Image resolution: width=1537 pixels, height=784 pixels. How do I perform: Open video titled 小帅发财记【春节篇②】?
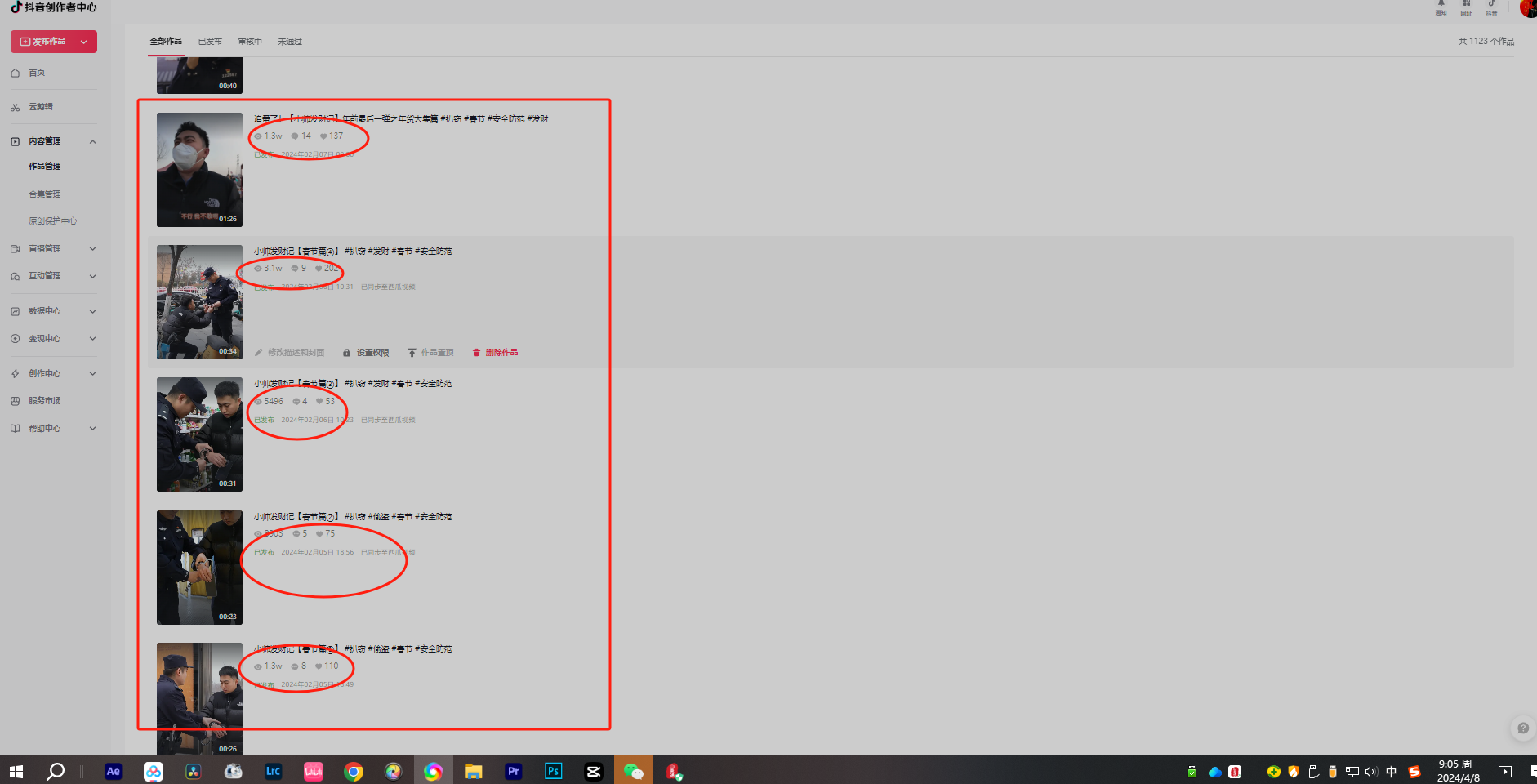tap(352, 517)
